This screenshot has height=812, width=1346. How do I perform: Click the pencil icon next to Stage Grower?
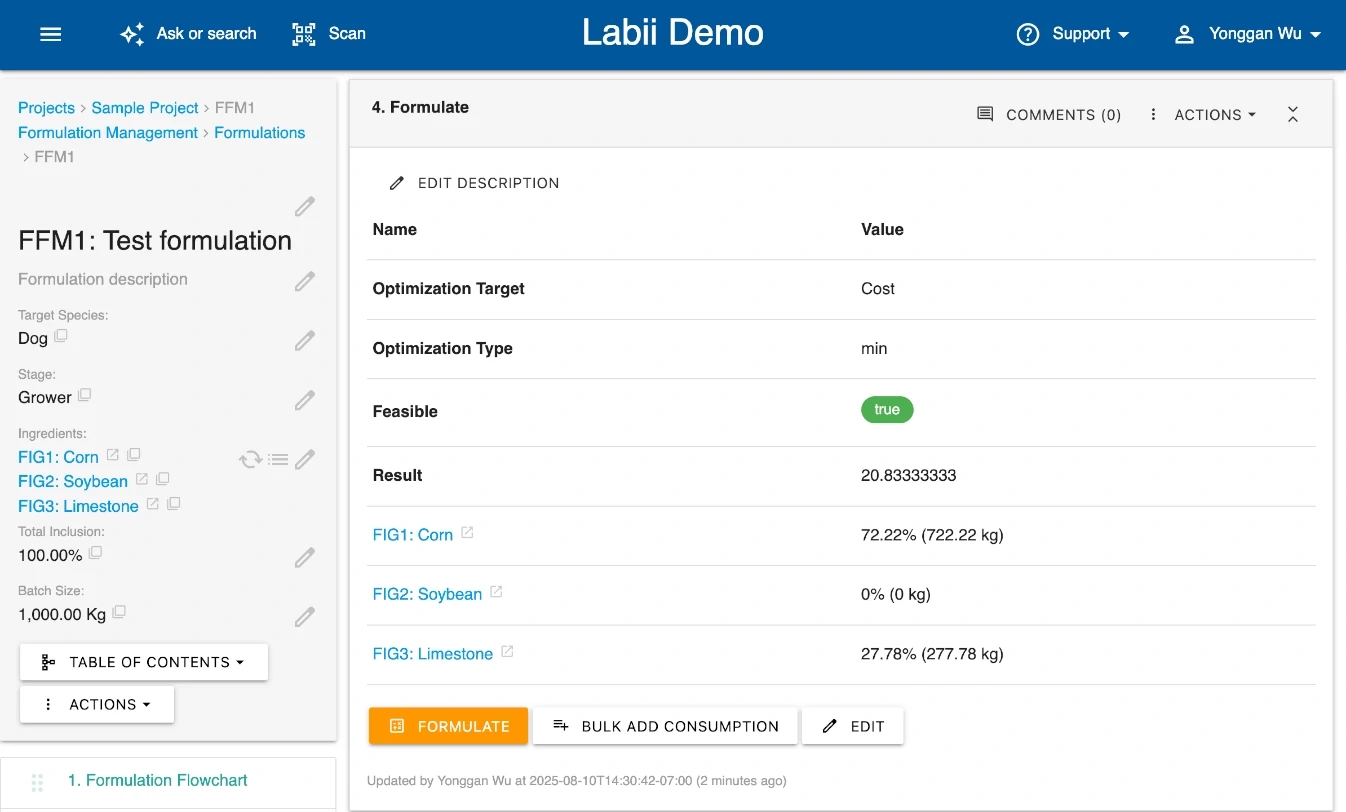305,399
